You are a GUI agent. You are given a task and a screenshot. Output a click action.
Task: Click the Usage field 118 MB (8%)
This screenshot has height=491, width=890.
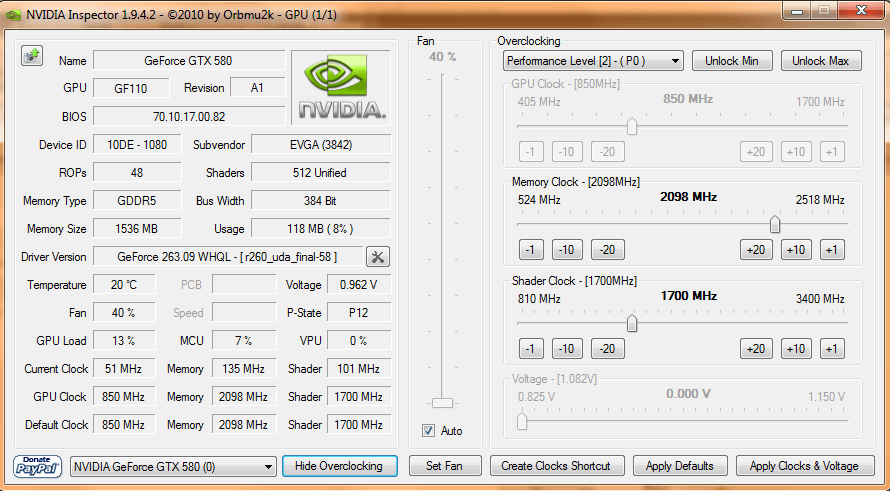point(321,229)
